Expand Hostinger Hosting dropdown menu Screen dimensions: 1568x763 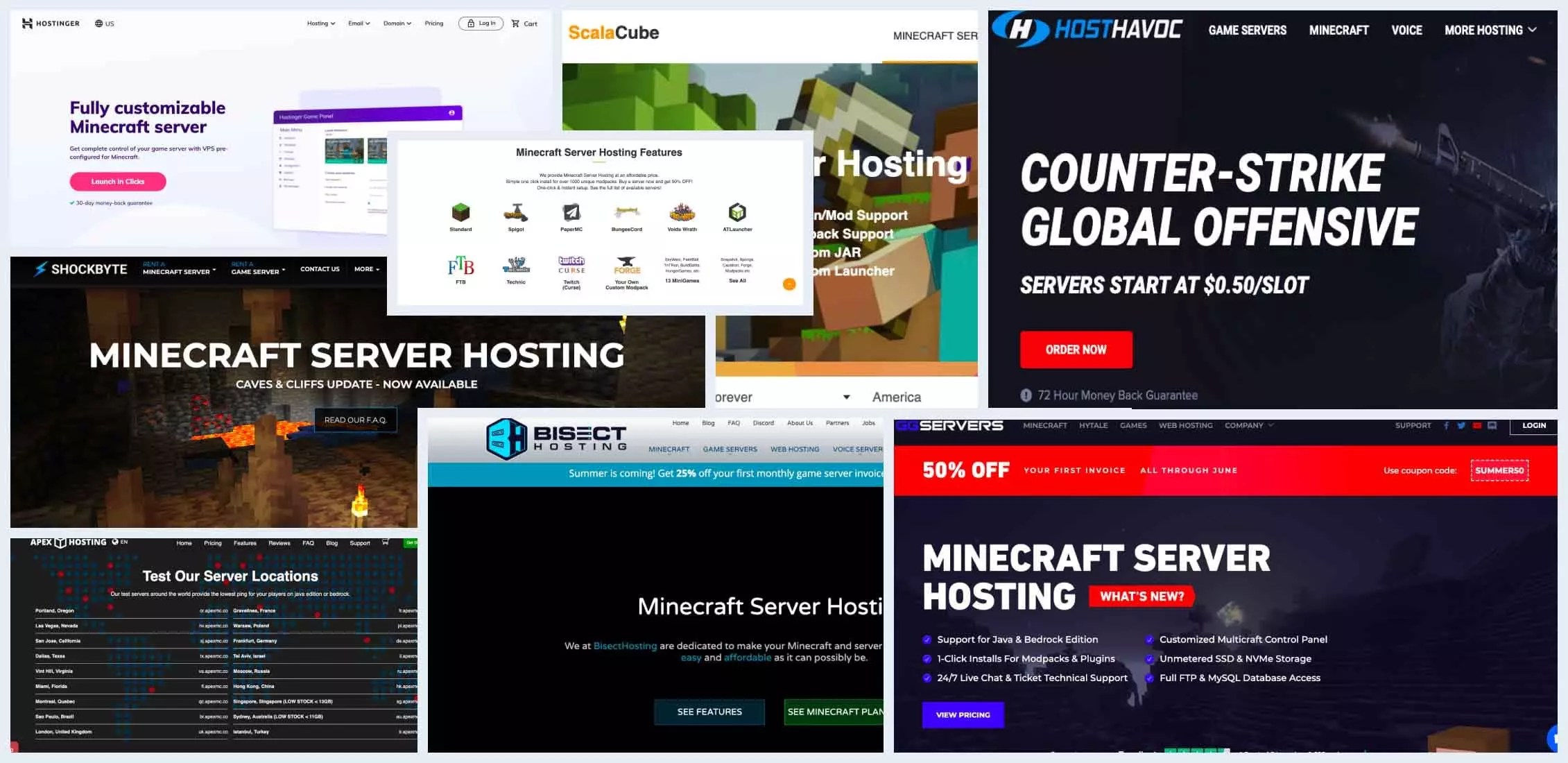pyautogui.click(x=321, y=24)
